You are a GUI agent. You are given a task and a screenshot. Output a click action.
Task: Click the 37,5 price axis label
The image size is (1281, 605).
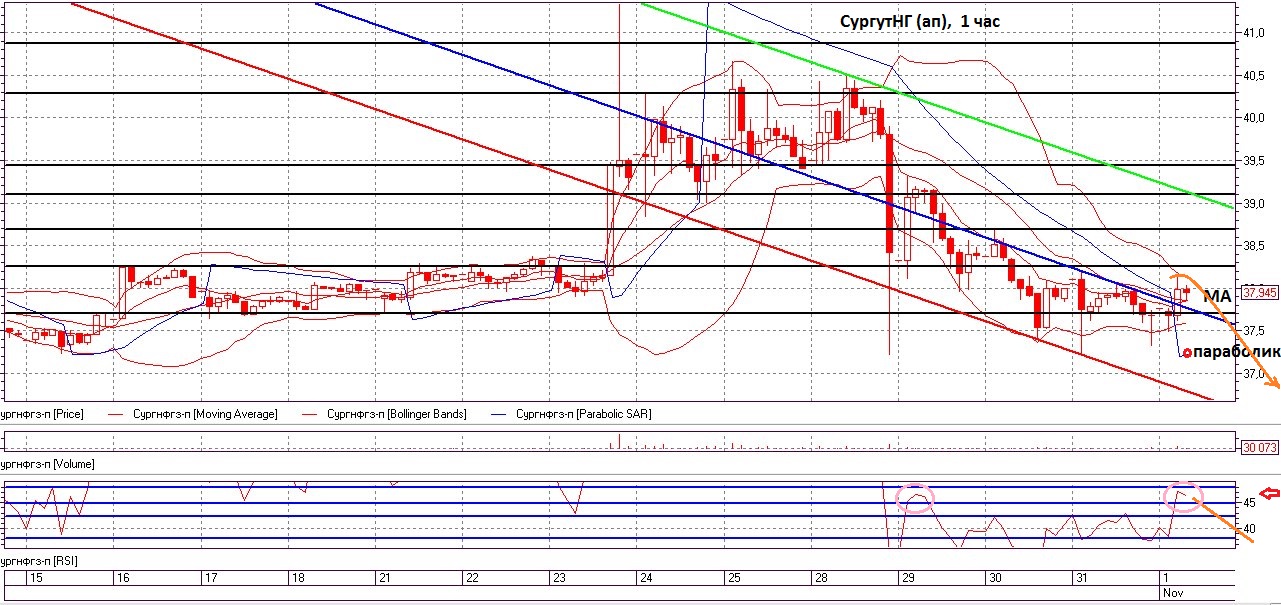pyautogui.click(x=1255, y=331)
